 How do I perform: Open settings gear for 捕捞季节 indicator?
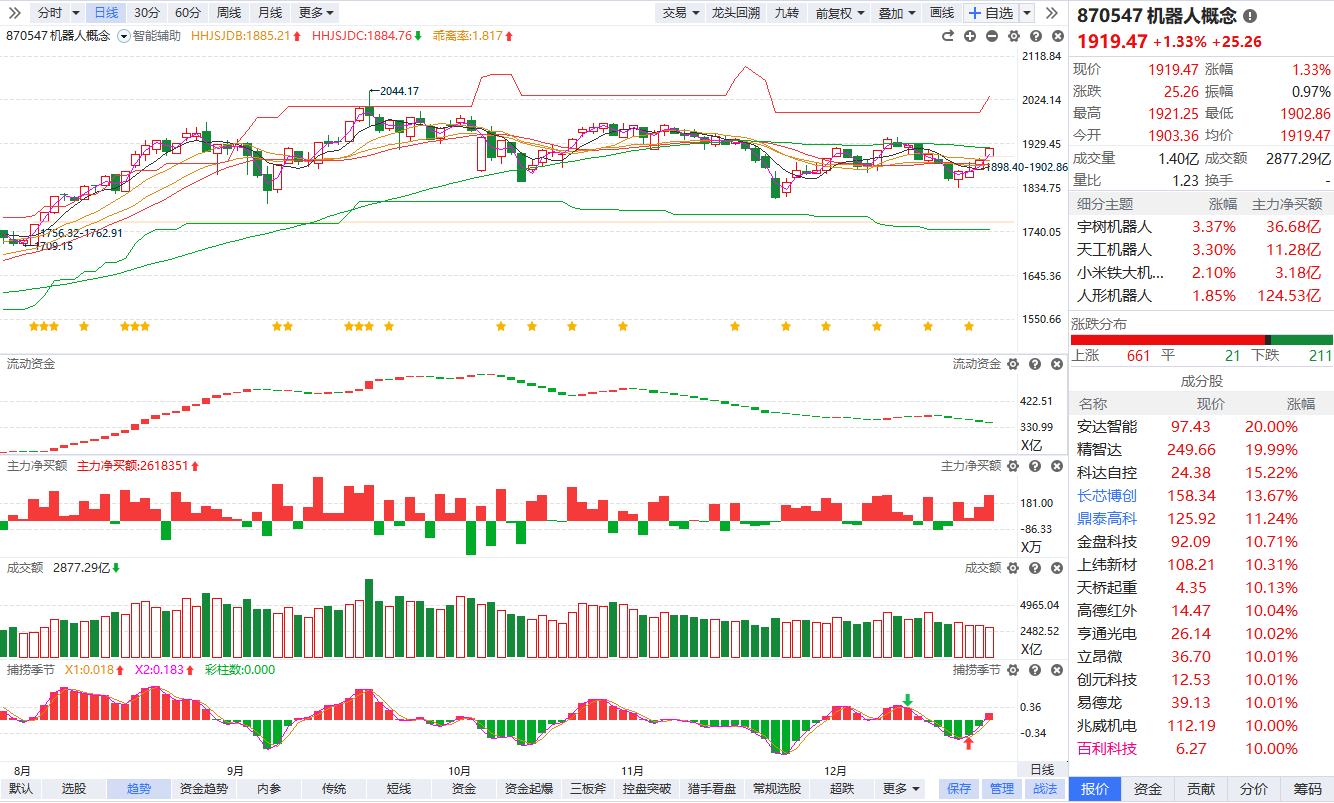coord(1013,670)
